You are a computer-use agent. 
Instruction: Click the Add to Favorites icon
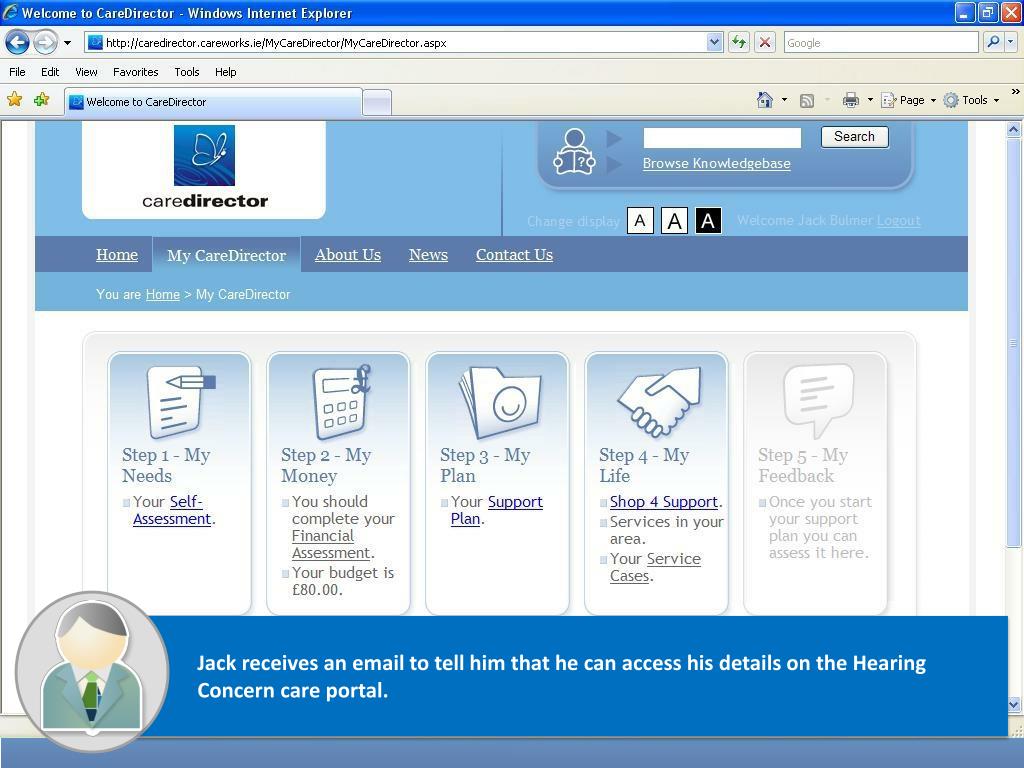[x=42, y=99]
